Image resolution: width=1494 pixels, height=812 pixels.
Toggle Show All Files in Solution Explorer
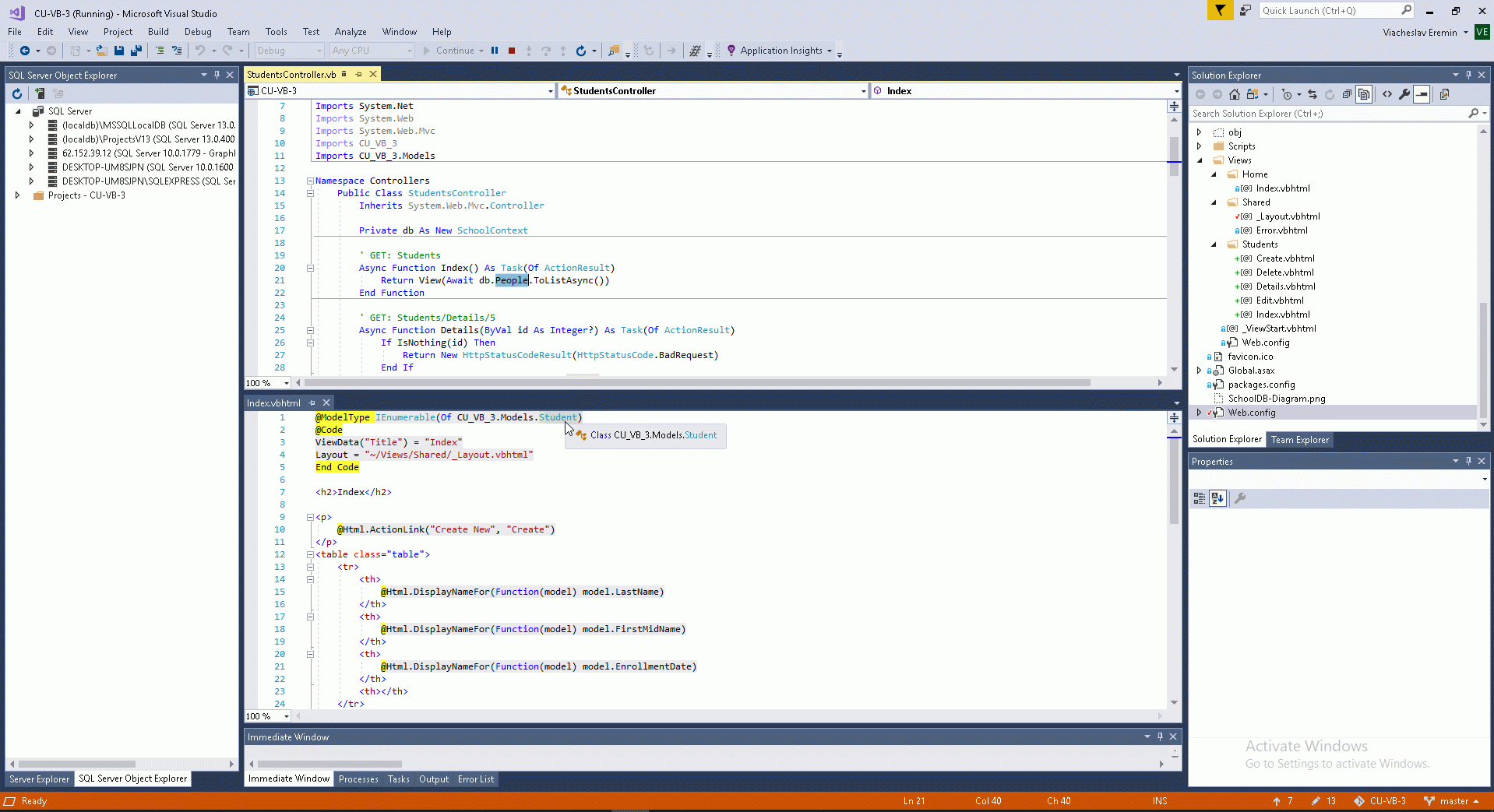click(1364, 94)
